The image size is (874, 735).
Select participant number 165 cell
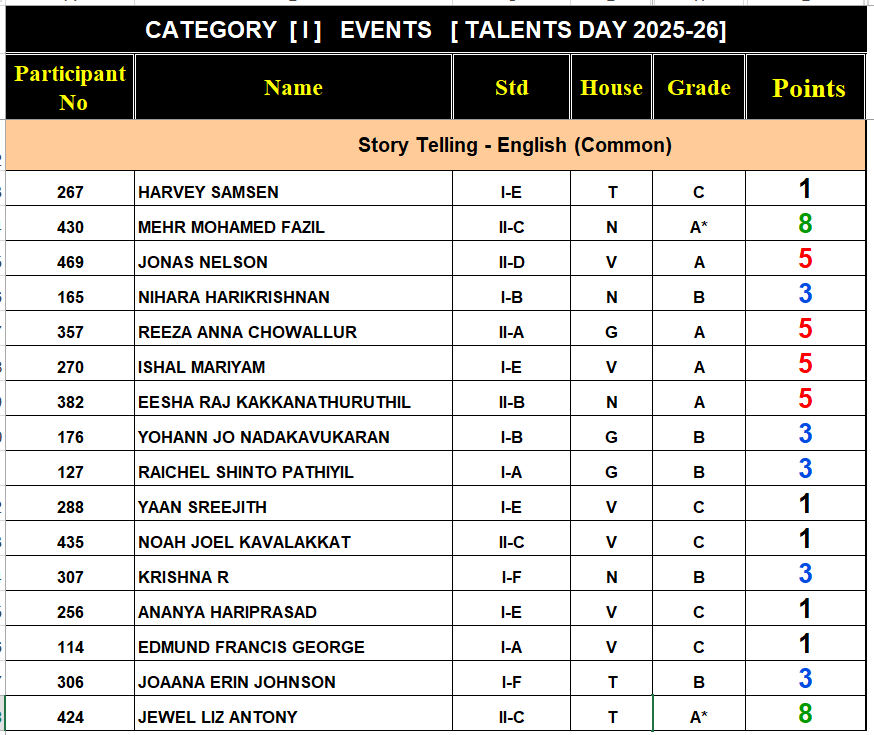[70, 294]
